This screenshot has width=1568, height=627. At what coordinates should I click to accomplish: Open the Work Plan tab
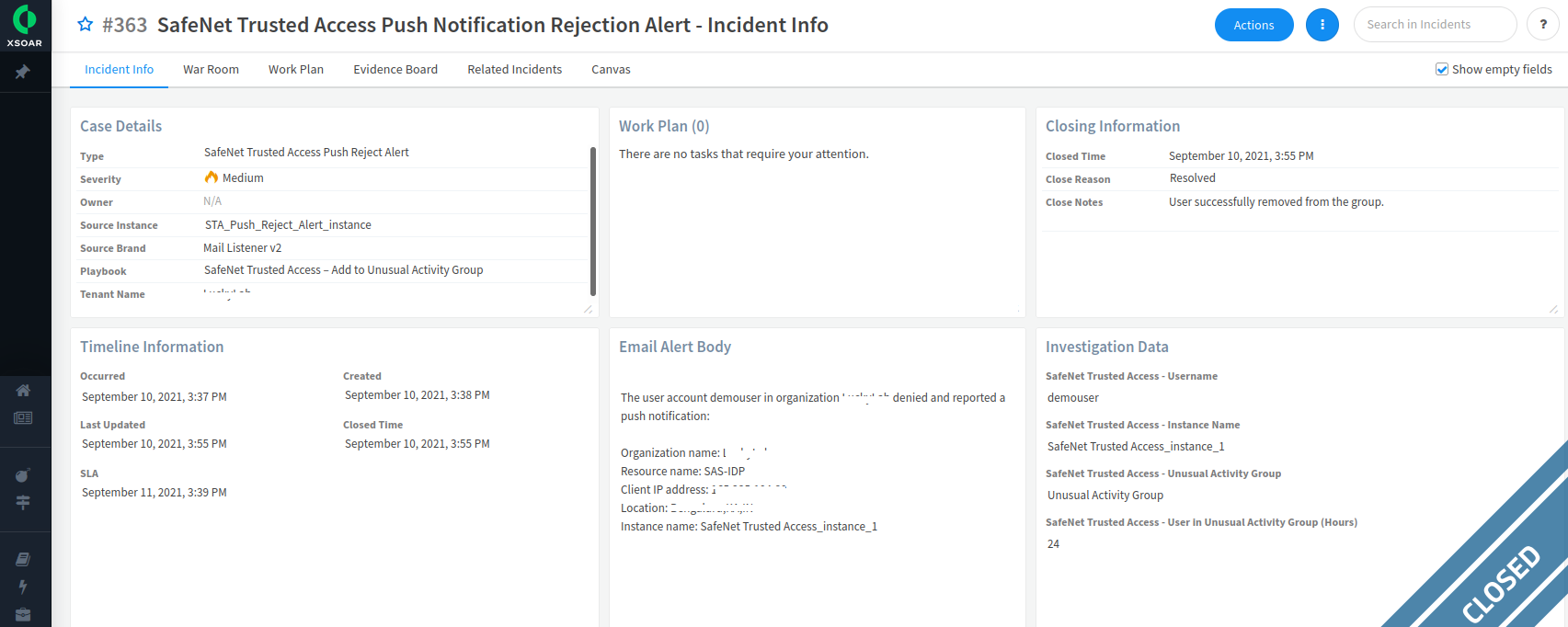296,69
